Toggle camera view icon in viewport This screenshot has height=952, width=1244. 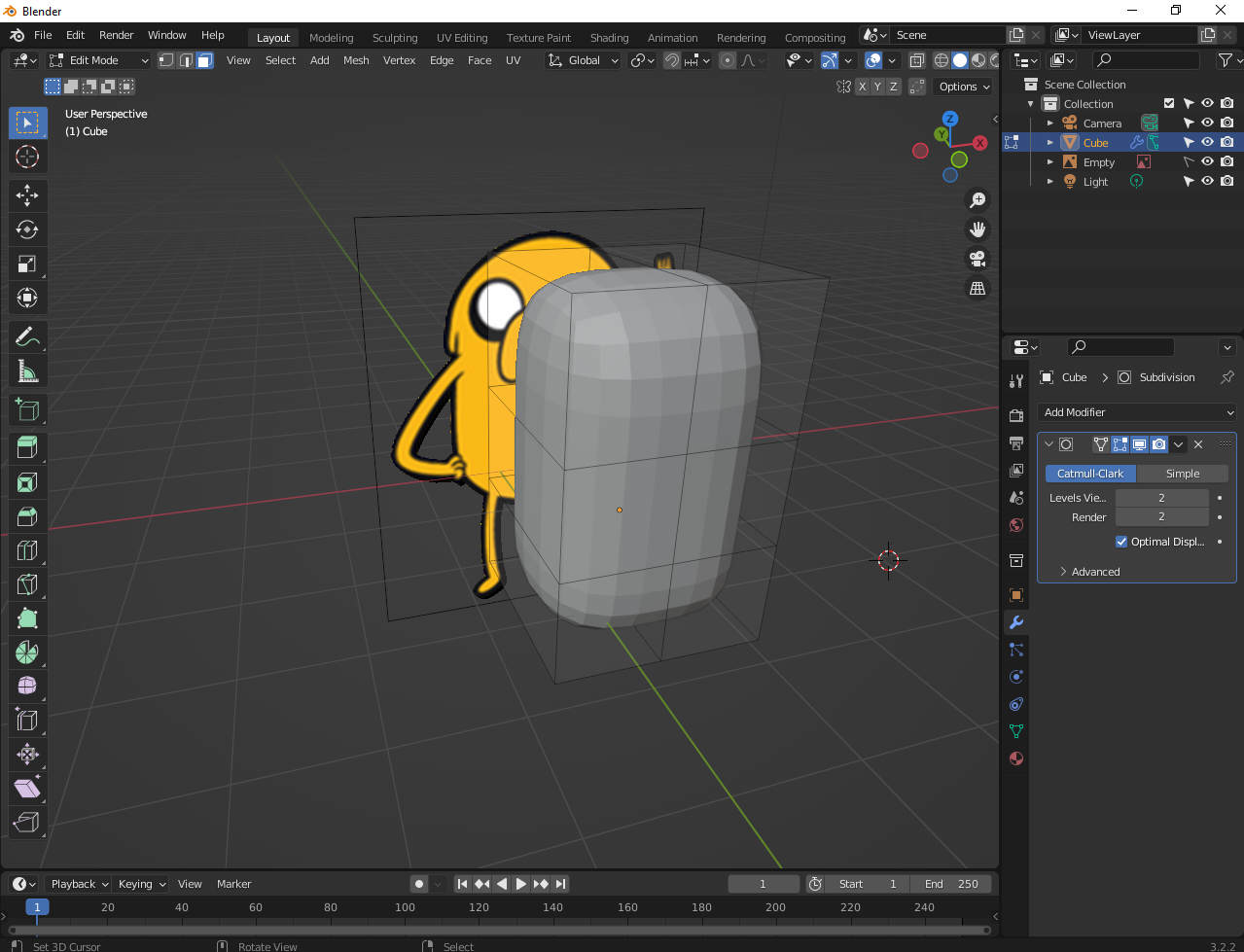(x=977, y=259)
